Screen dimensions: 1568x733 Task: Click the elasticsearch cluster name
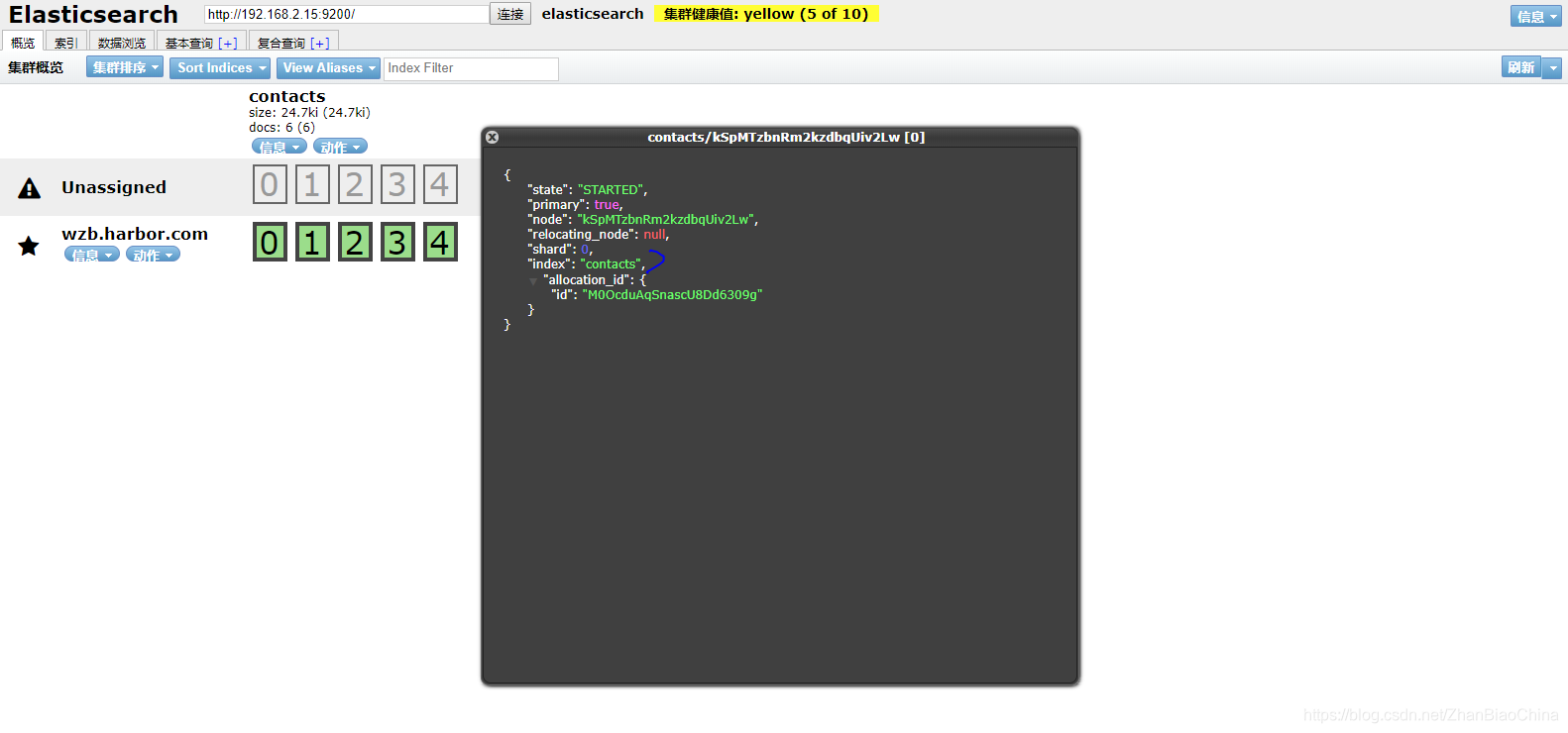pos(593,14)
